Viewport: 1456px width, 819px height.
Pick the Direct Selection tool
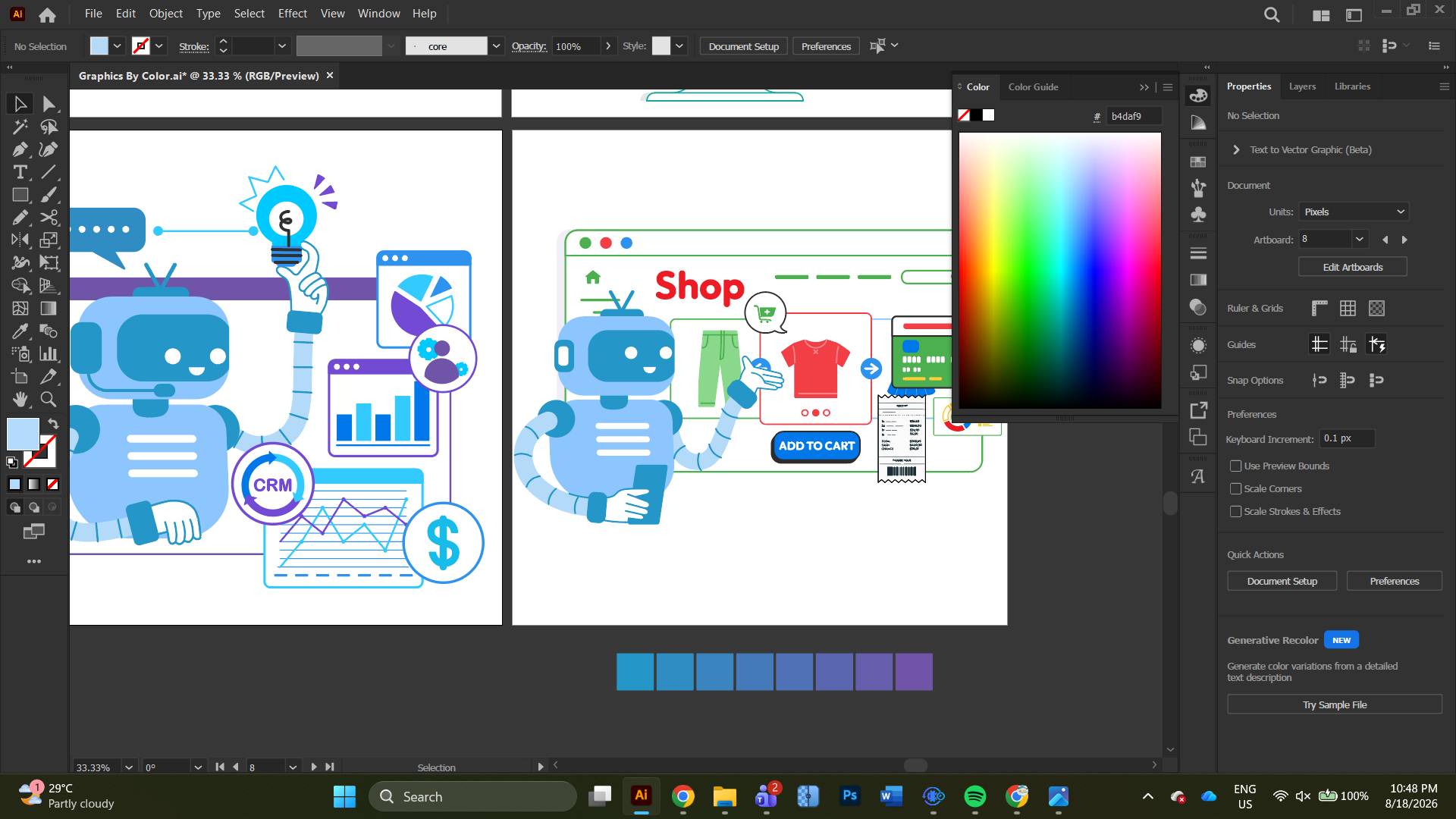click(x=49, y=104)
